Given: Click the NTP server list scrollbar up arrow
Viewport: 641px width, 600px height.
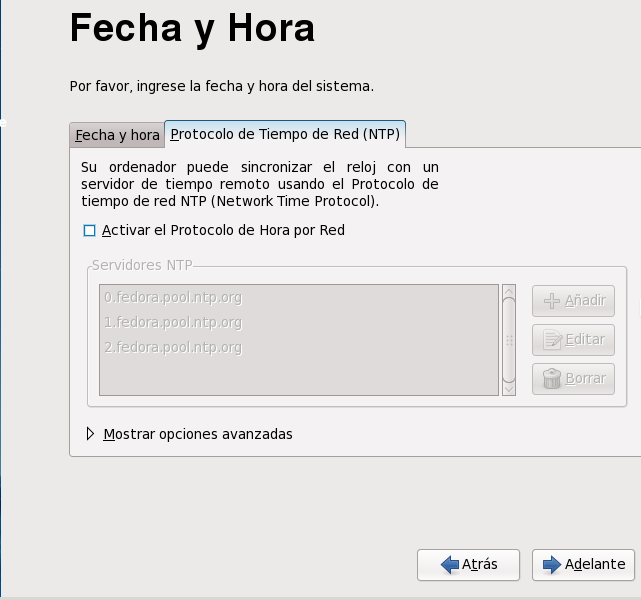Looking at the screenshot, I should click(509, 291).
